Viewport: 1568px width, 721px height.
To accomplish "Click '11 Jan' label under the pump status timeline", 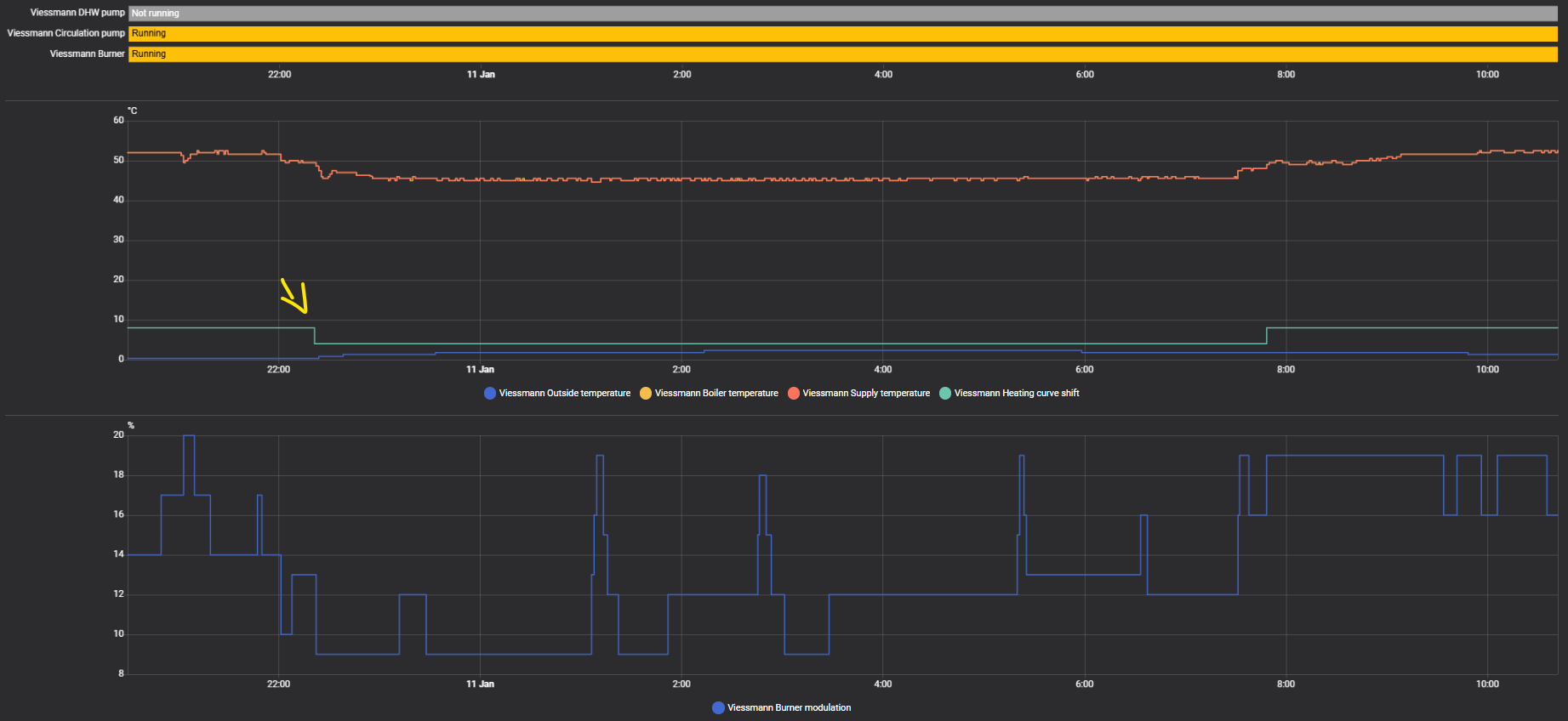I will pyautogui.click(x=481, y=75).
